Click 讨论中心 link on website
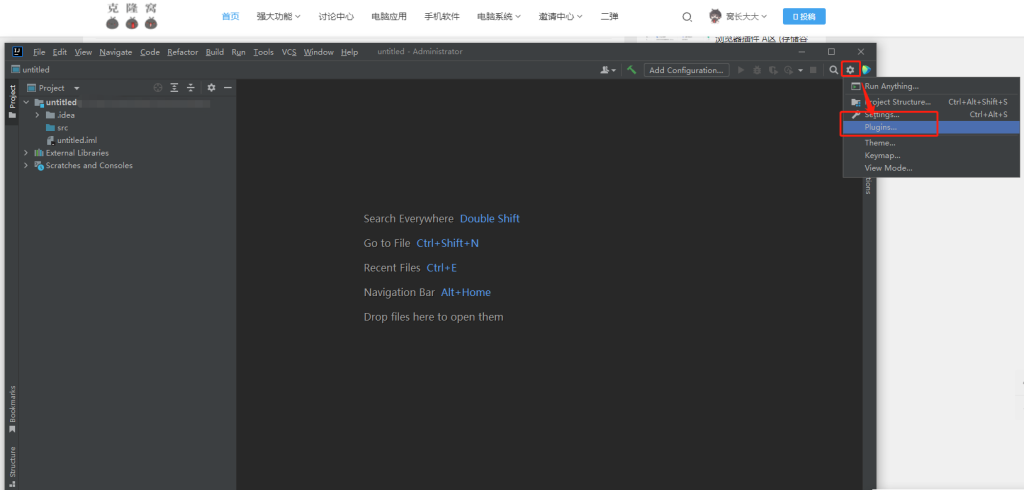This screenshot has height=490, width=1024. [x=336, y=16]
